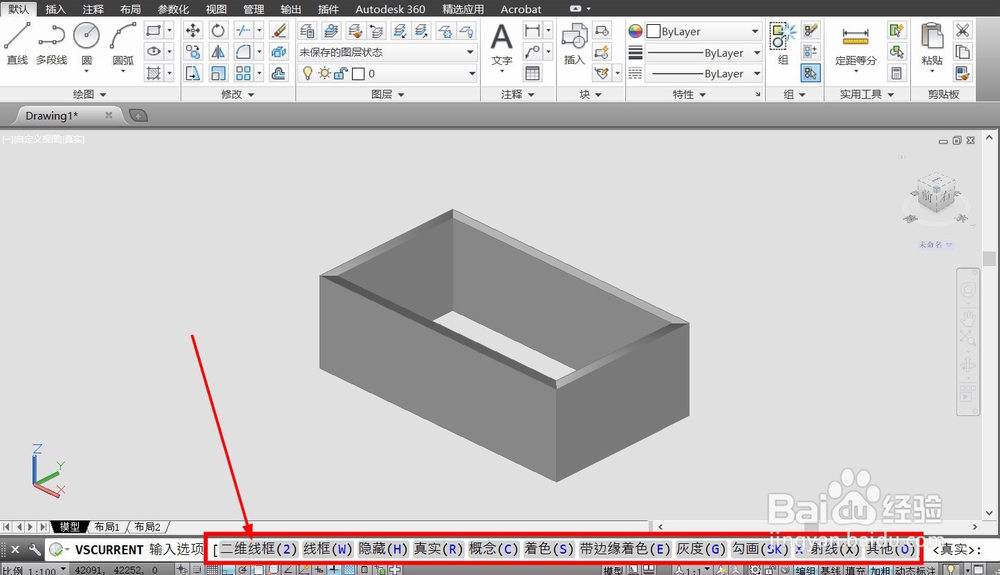
Task: Select the Fillet tool icon
Action: pos(243,52)
